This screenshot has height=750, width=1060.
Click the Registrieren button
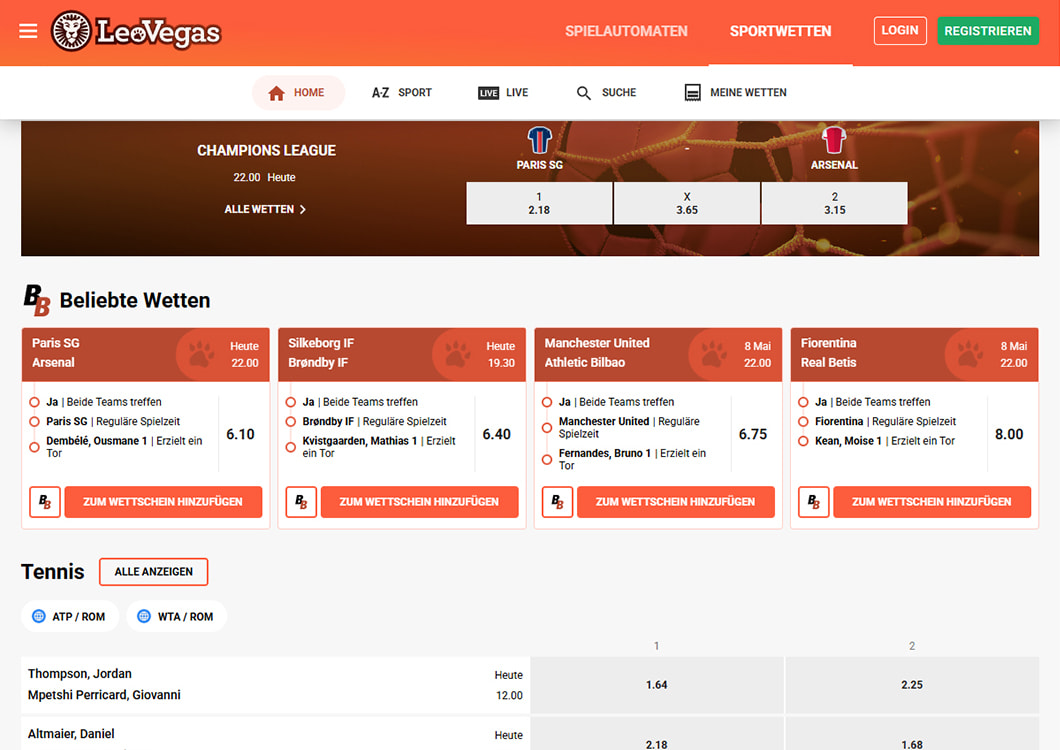coord(988,31)
